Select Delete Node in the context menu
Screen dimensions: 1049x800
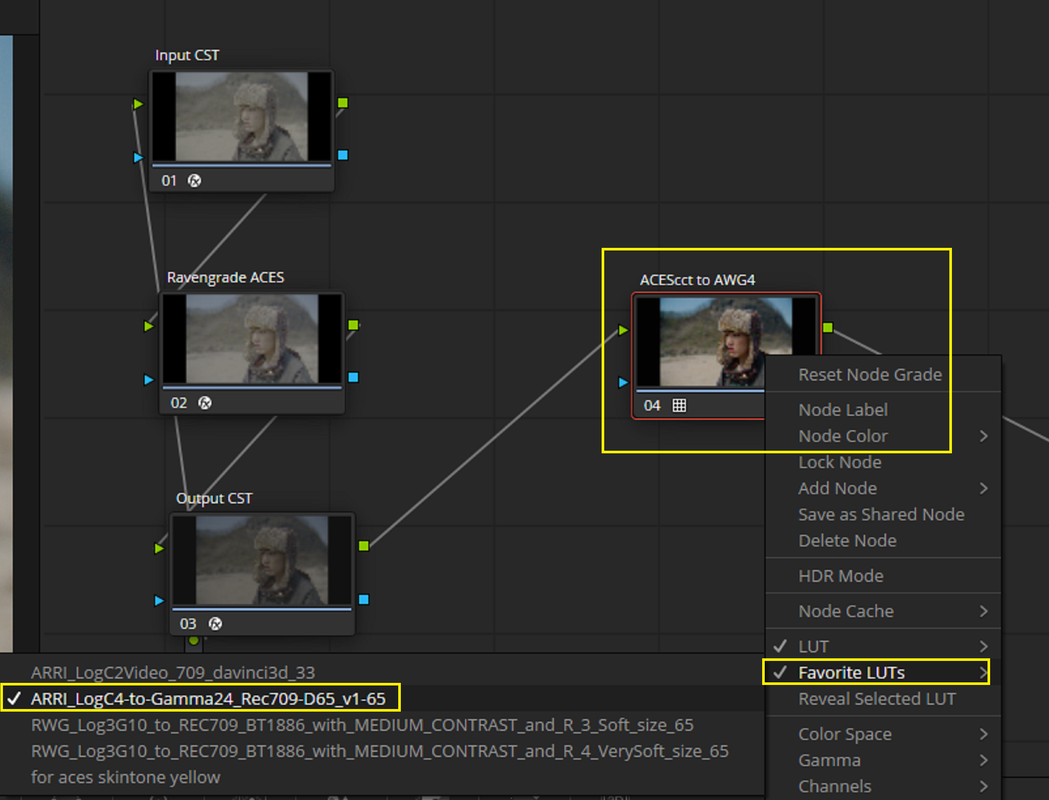[883, 540]
